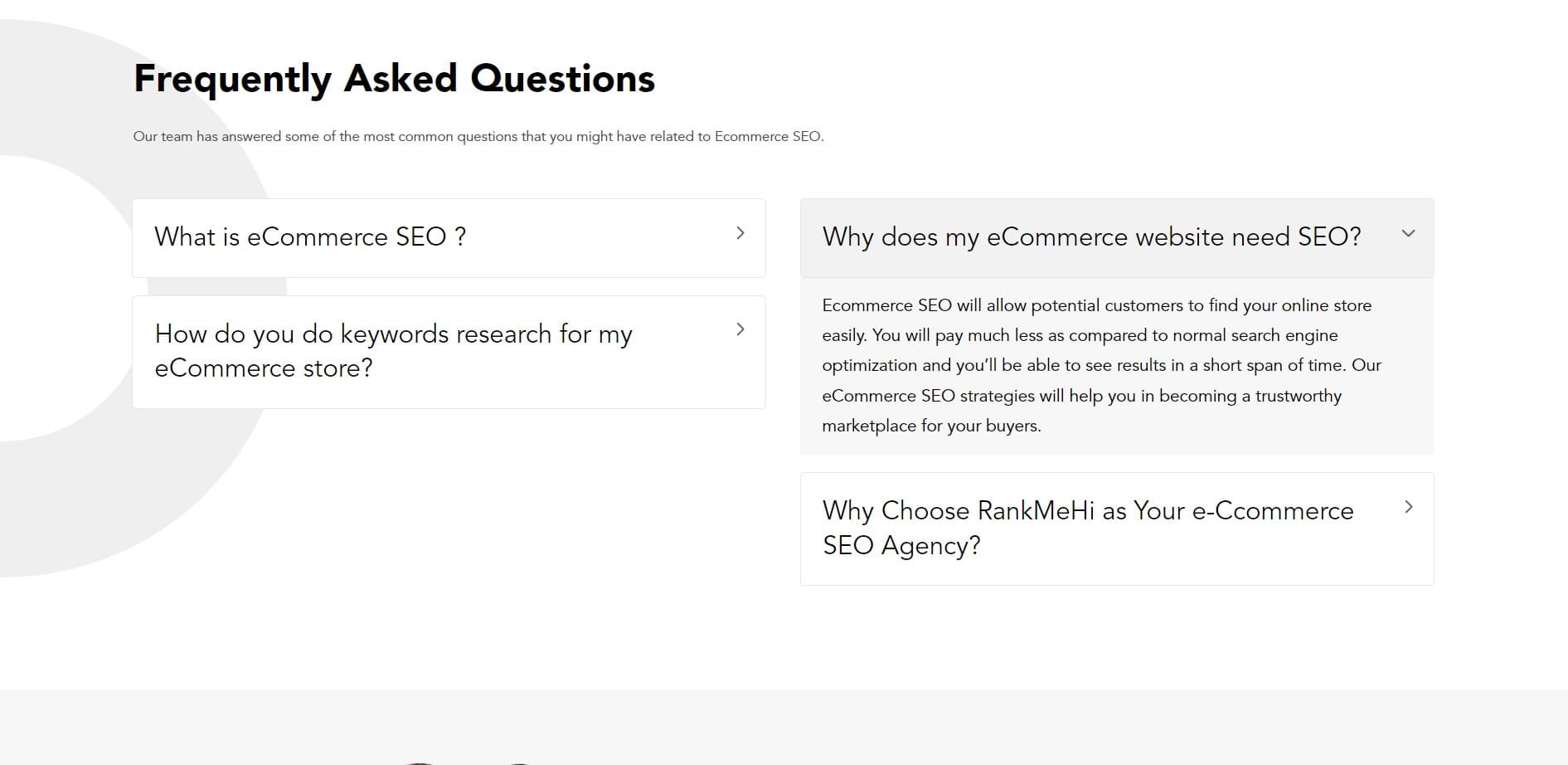Click chevron arrow beside RankMeHi agency question
The width and height of the screenshot is (1568, 765).
click(x=1408, y=507)
